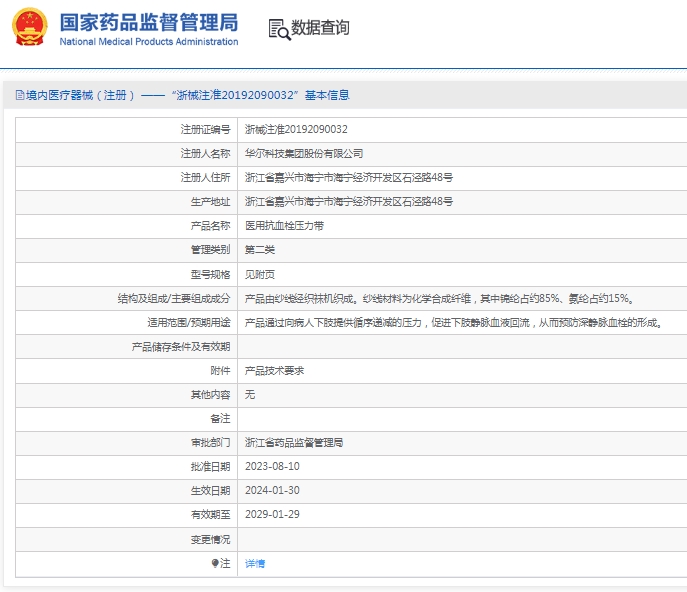Viewport: 687px width, 592px height.
Task: Click the 附件 row label
Action: 220,371
